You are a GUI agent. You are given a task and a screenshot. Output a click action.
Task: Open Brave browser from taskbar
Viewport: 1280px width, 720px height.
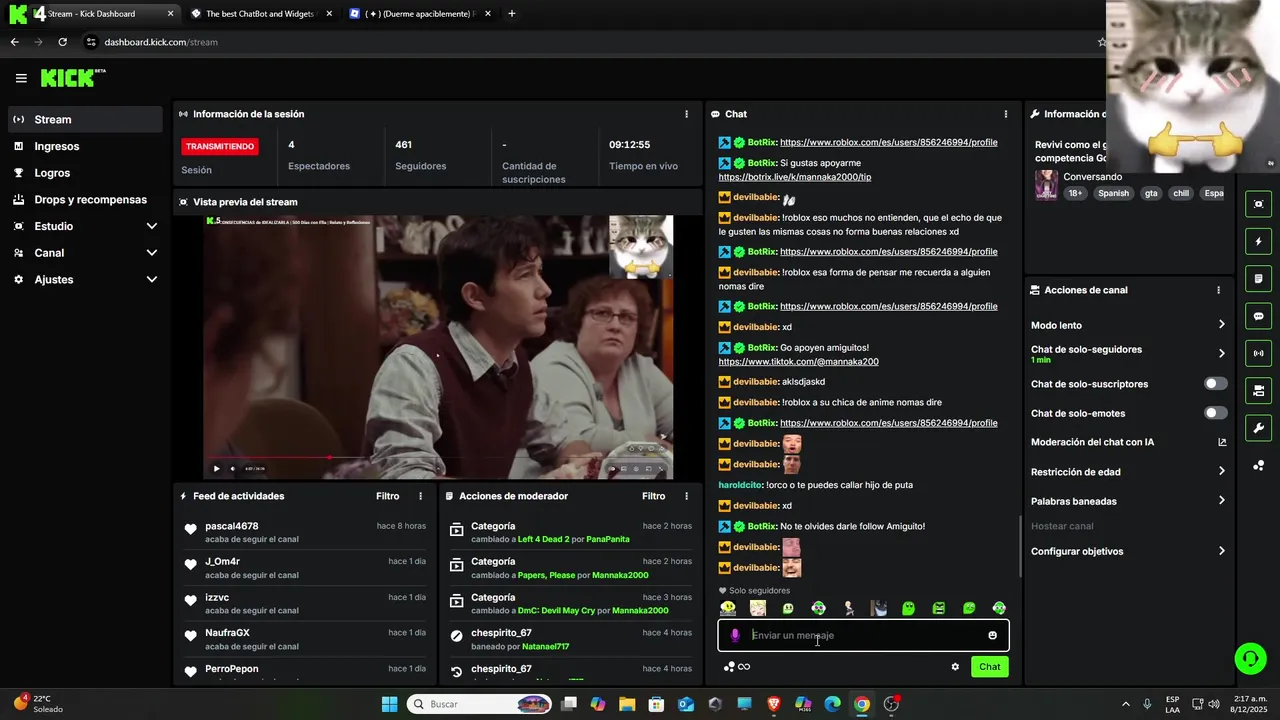point(773,704)
